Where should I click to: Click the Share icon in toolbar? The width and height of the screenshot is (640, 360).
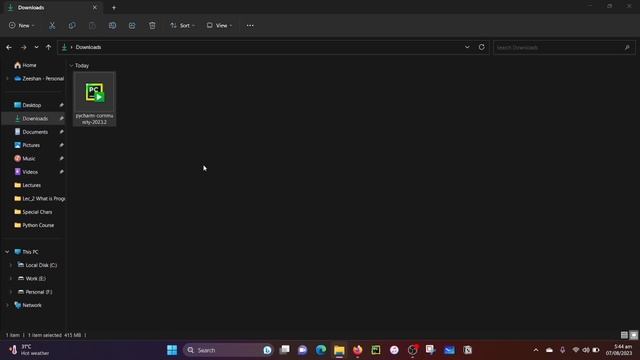coord(132,25)
